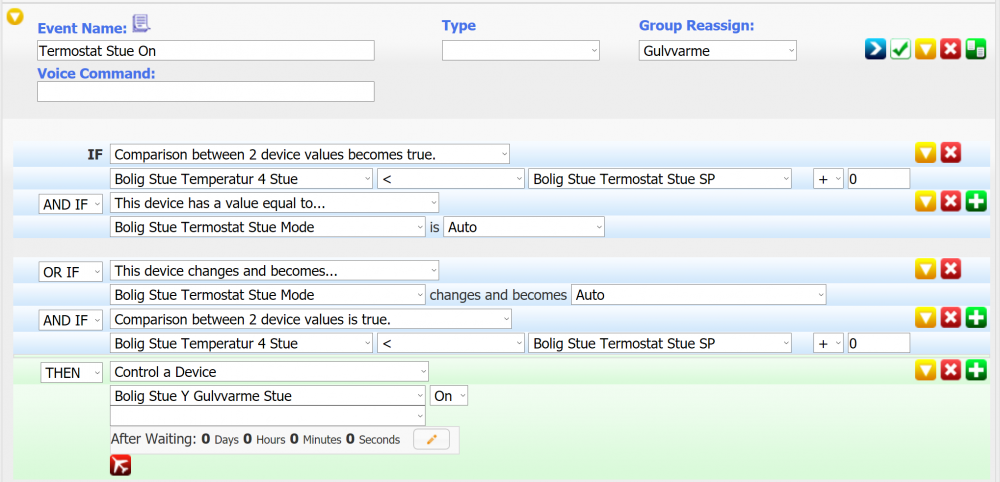This screenshot has height=482, width=1000.
Task: Click the notes icon beside Event Name
Action: point(141,24)
